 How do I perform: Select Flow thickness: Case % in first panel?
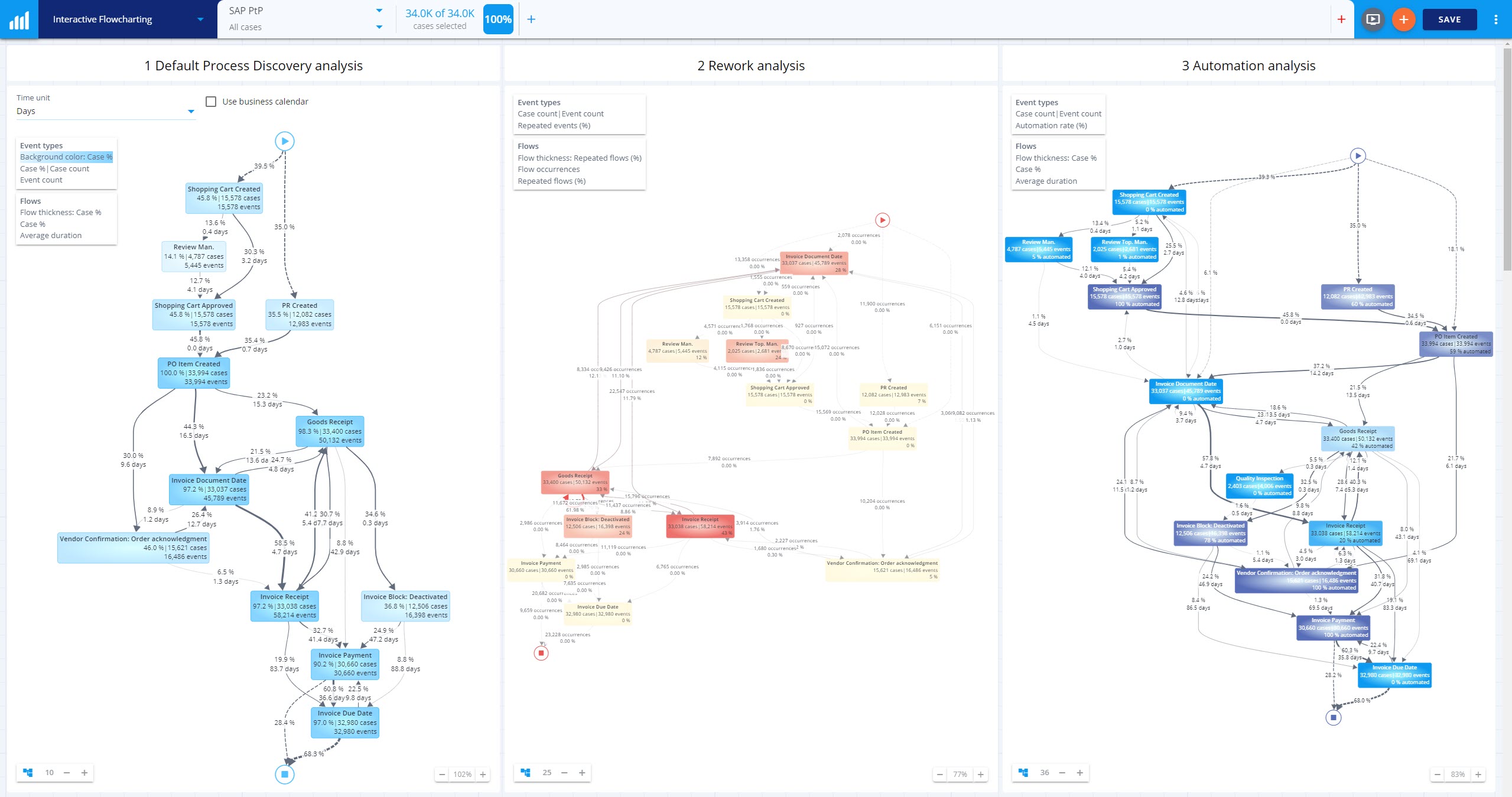click(60, 213)
